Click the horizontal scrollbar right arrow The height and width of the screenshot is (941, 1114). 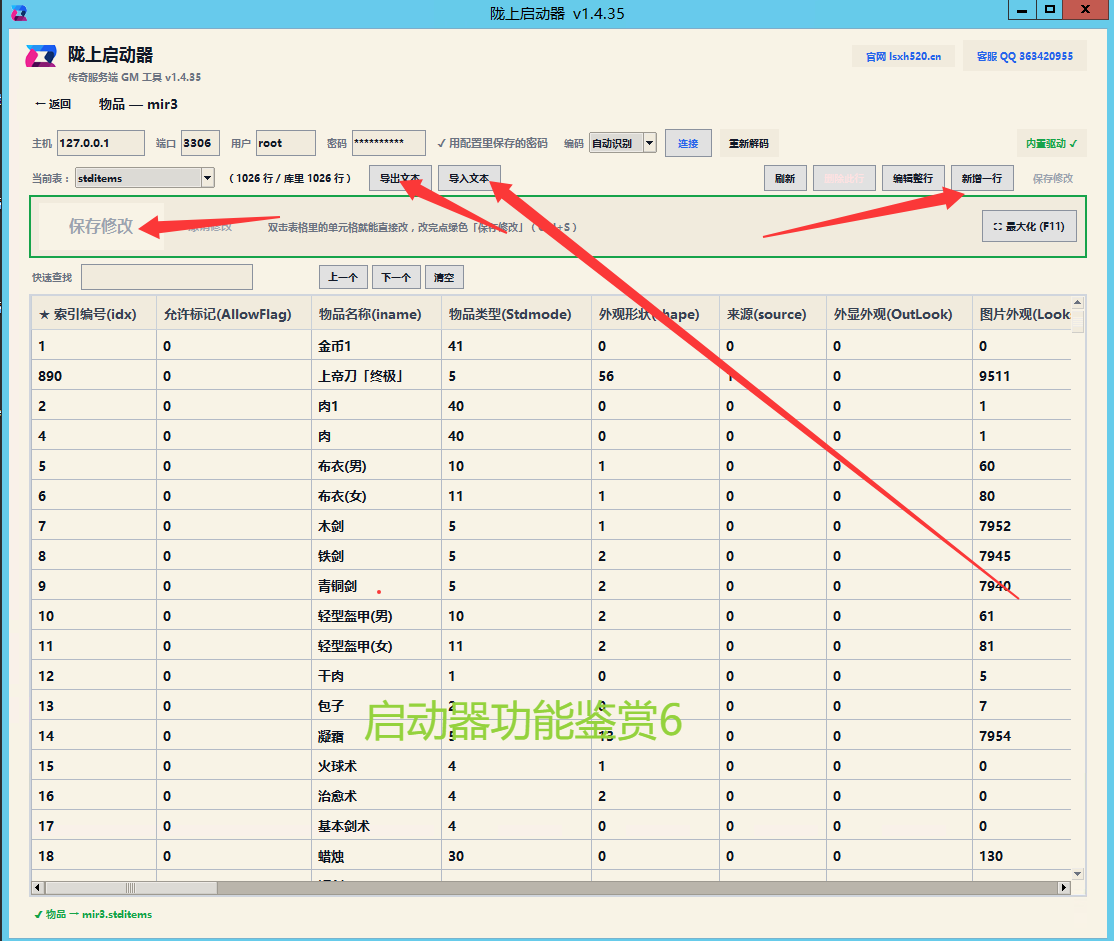pos(1064,888)
